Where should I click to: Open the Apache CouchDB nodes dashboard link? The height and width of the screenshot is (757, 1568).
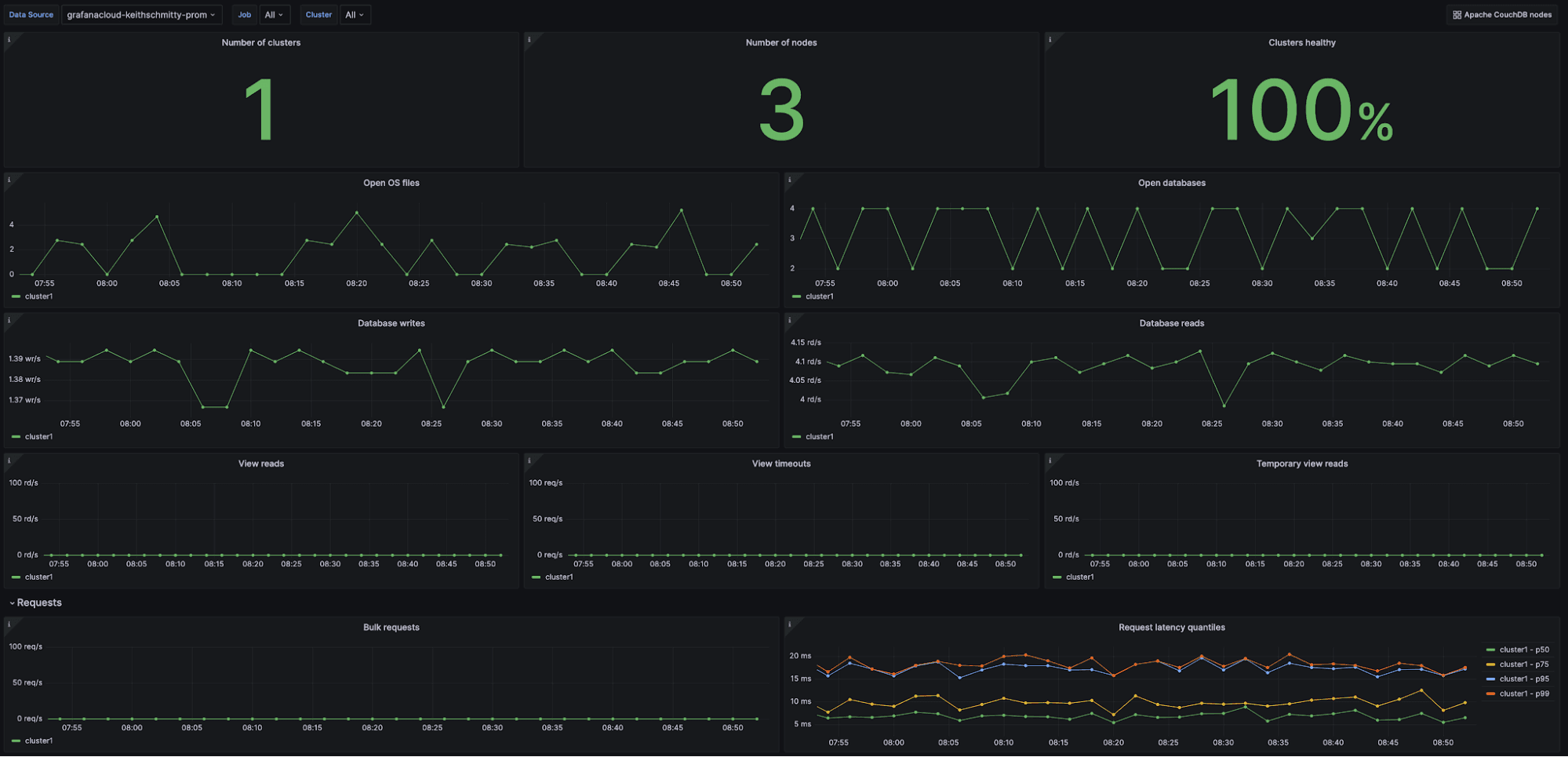coord(1508,14)
